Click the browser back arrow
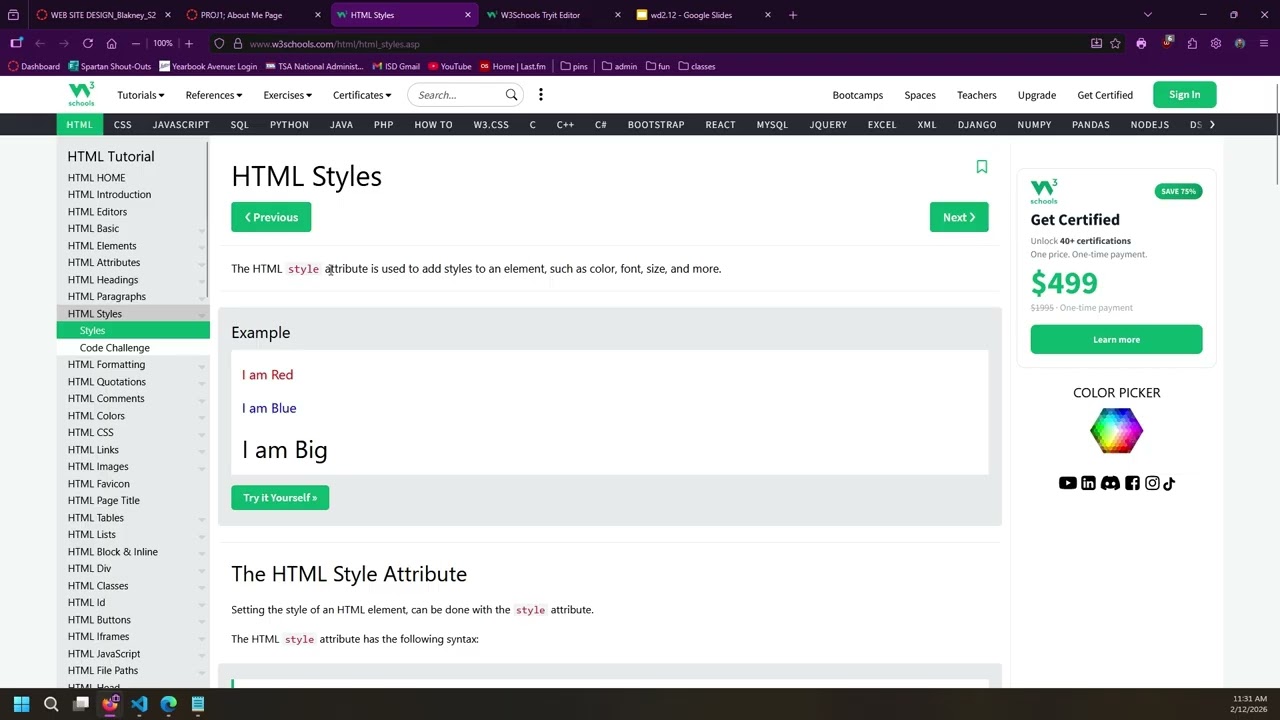Screen dimensions: 1280x720 40,44
